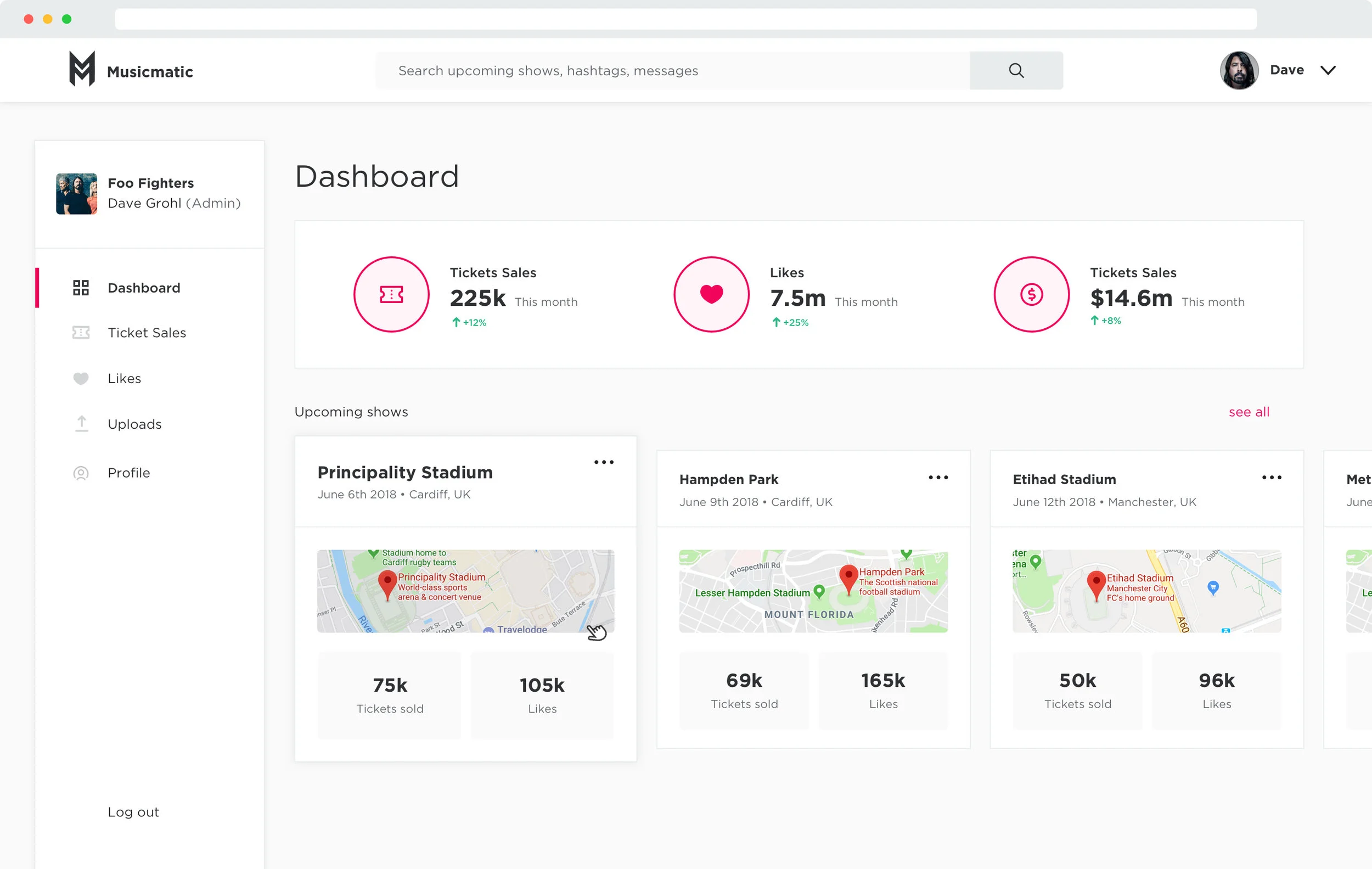
Task: Click the Dashboard grid icon in sidebar
Action: [81, 288]
